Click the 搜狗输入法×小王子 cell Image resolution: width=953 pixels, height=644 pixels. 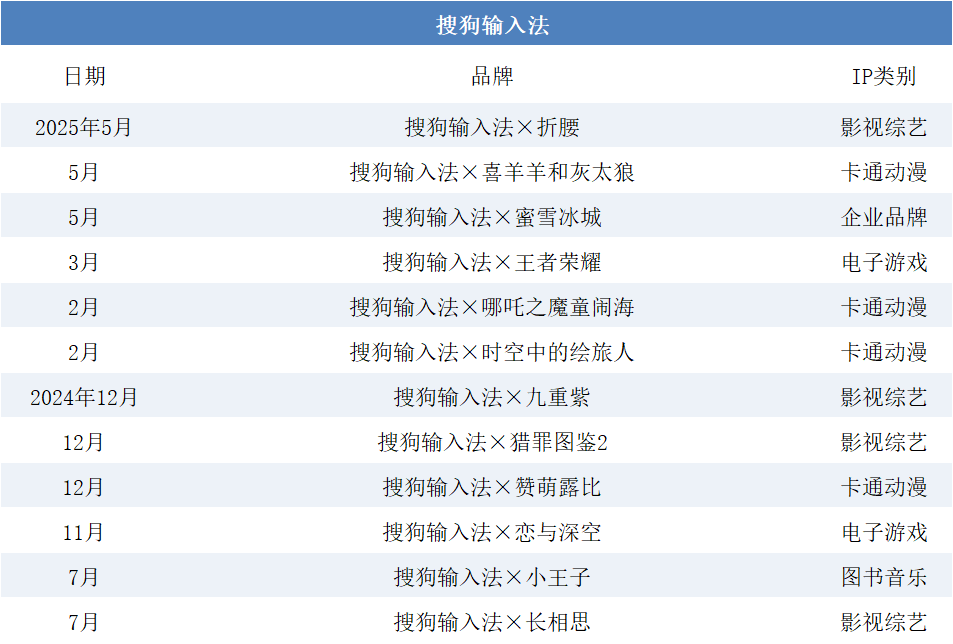point(492,577)
